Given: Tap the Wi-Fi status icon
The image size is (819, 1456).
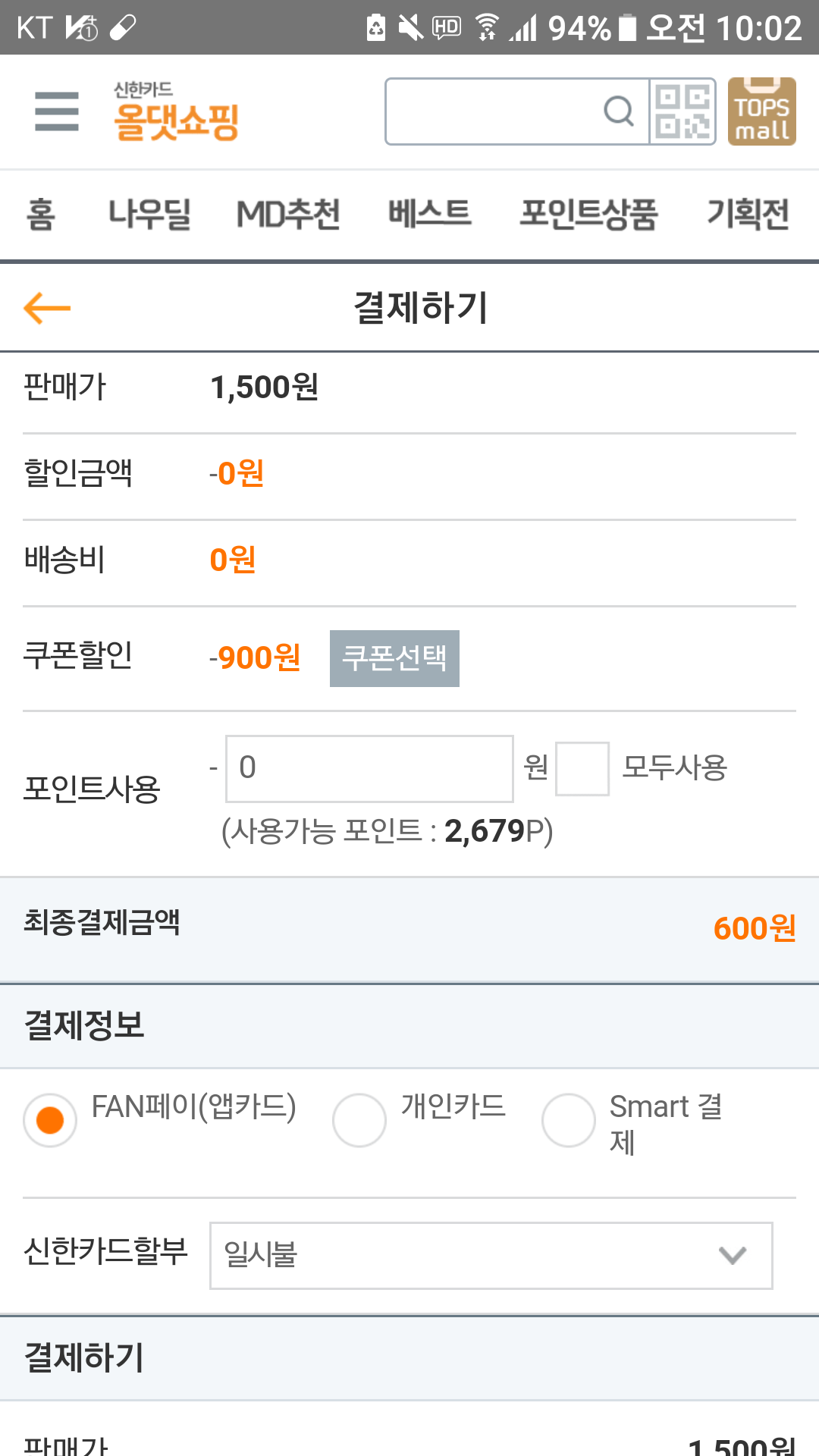Looking at the screenshot, I should point(487,27).
